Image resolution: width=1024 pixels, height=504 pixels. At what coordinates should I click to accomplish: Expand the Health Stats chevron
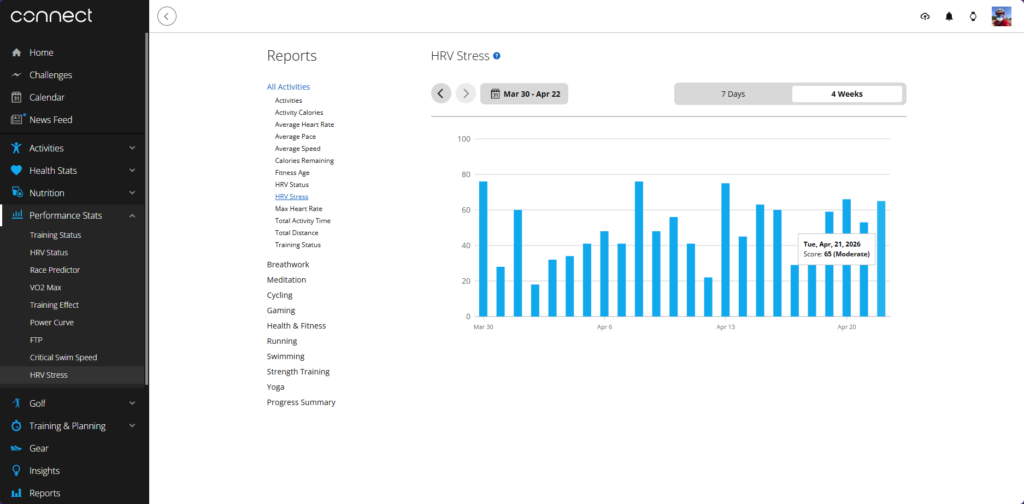[133, 170]
